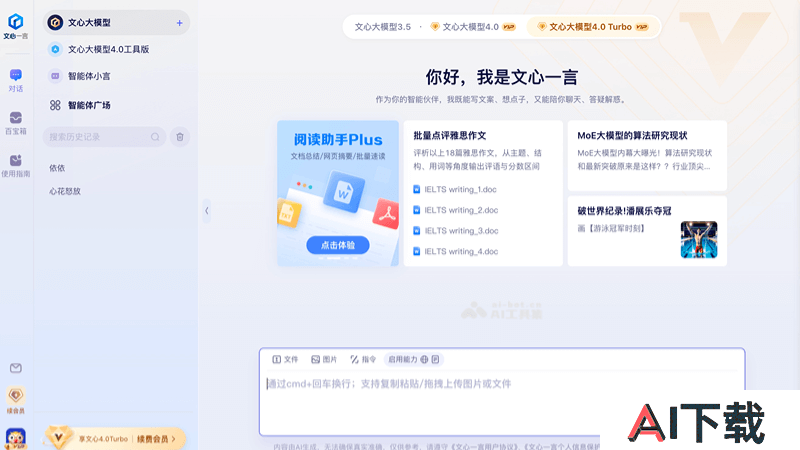800x450 pixels.
Task: Delete history with trash icon
Action: [x=180, y=137]
